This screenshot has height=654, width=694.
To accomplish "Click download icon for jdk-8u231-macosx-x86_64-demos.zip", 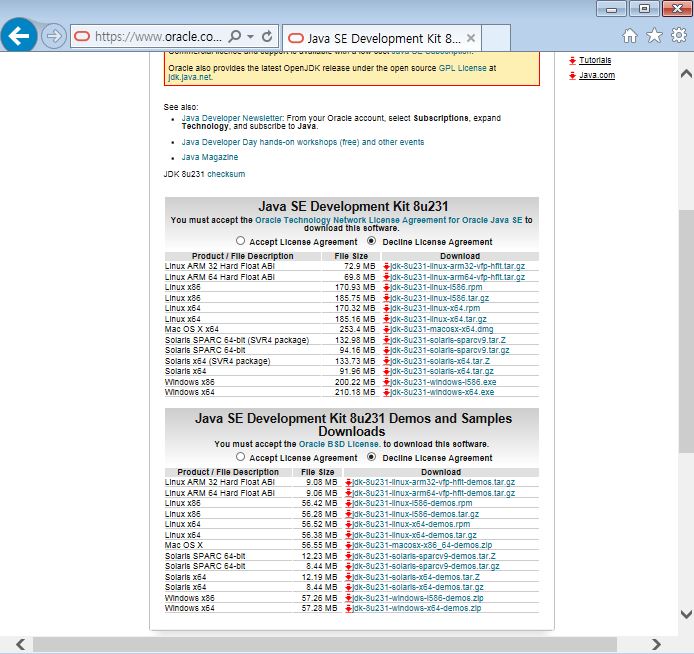I will 349,546.
